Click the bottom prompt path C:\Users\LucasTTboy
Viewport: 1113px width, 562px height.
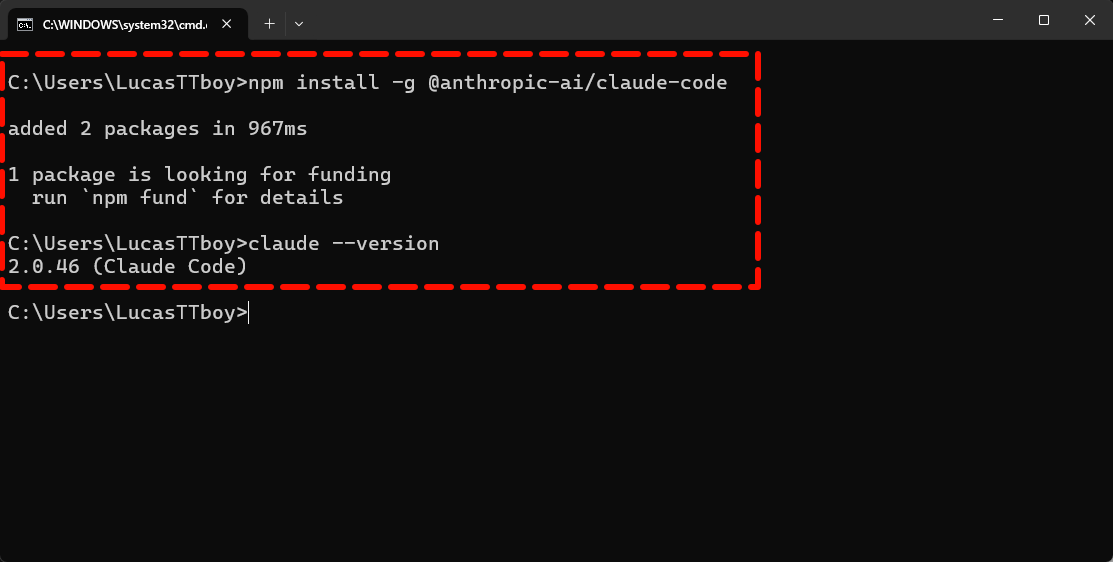click(x=120, y=313)
